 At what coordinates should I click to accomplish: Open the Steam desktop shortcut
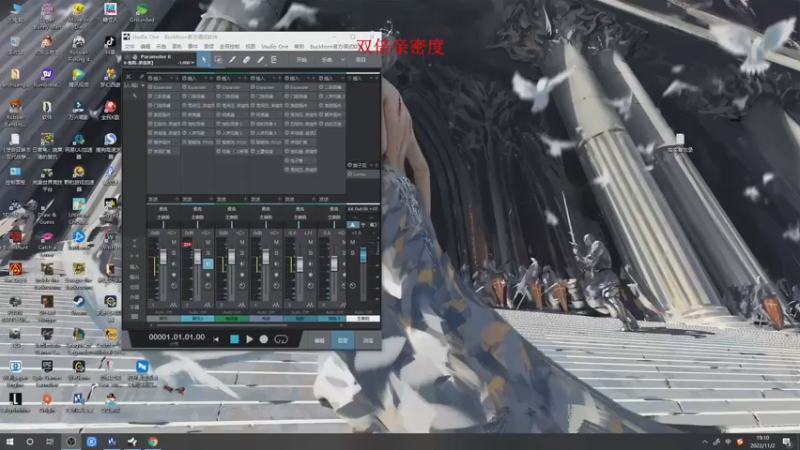coord(79,305)
